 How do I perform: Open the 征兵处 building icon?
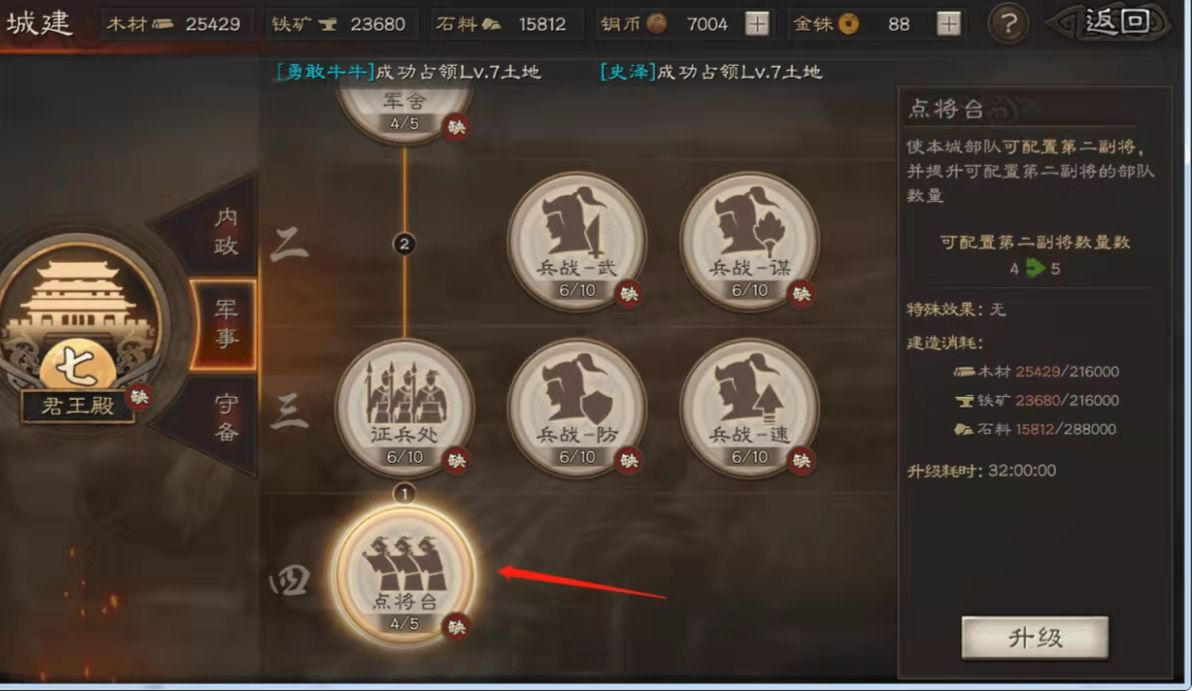click(404, 408)
